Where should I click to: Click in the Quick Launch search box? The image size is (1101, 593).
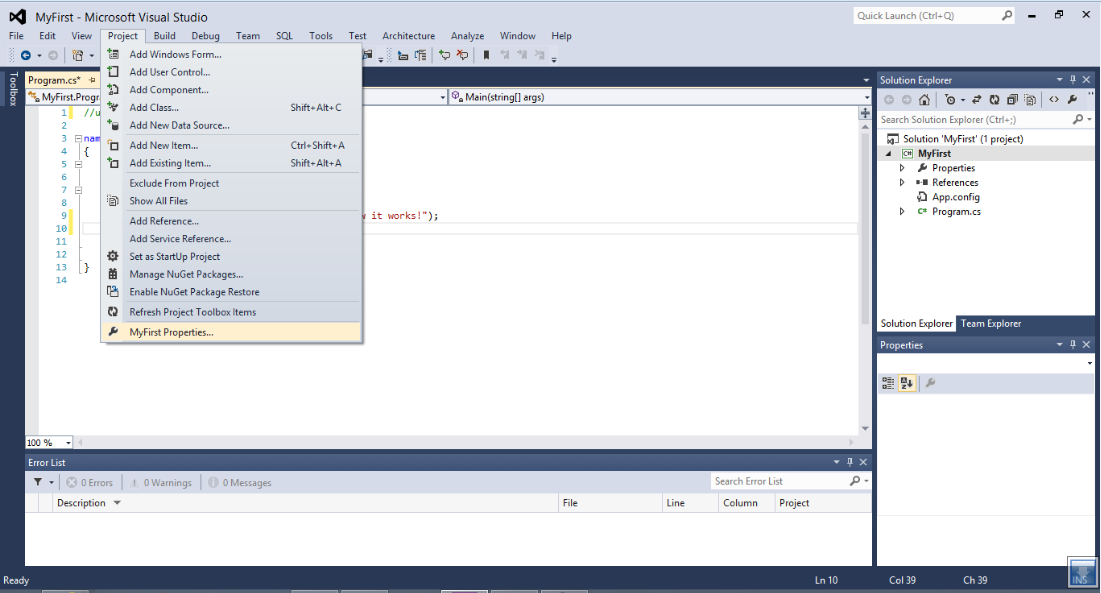[x=927, y=15]
